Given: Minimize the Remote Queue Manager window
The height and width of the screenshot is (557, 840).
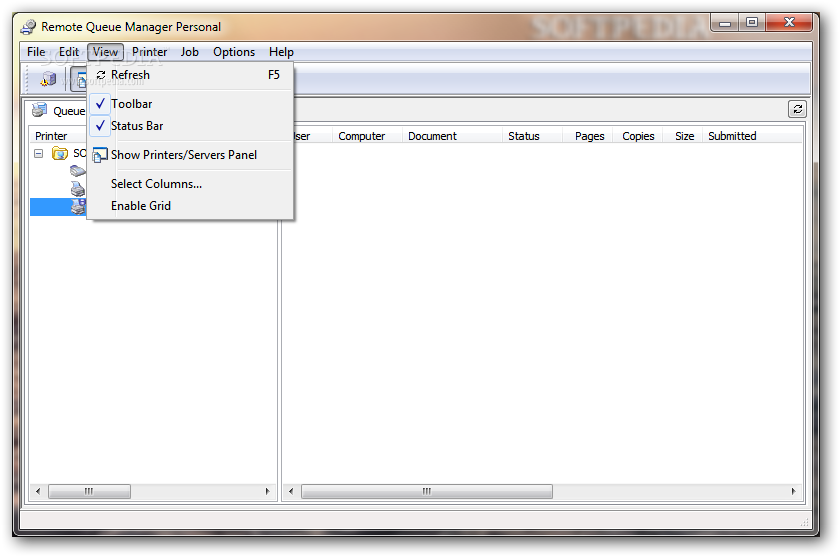Looking at the screenshot, I should [725, 22].
